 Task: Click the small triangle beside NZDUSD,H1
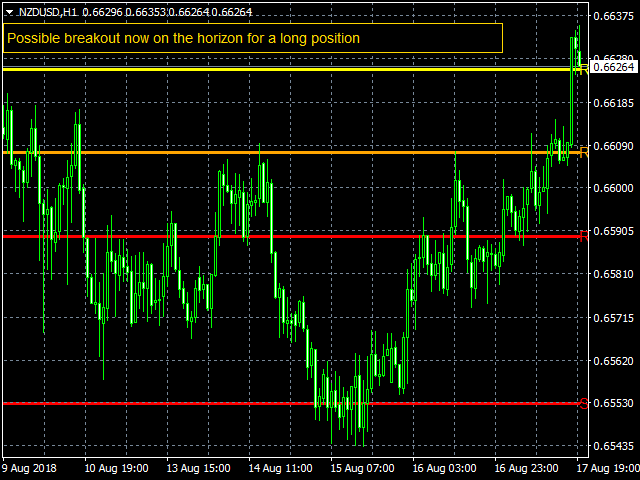[9, 13]
